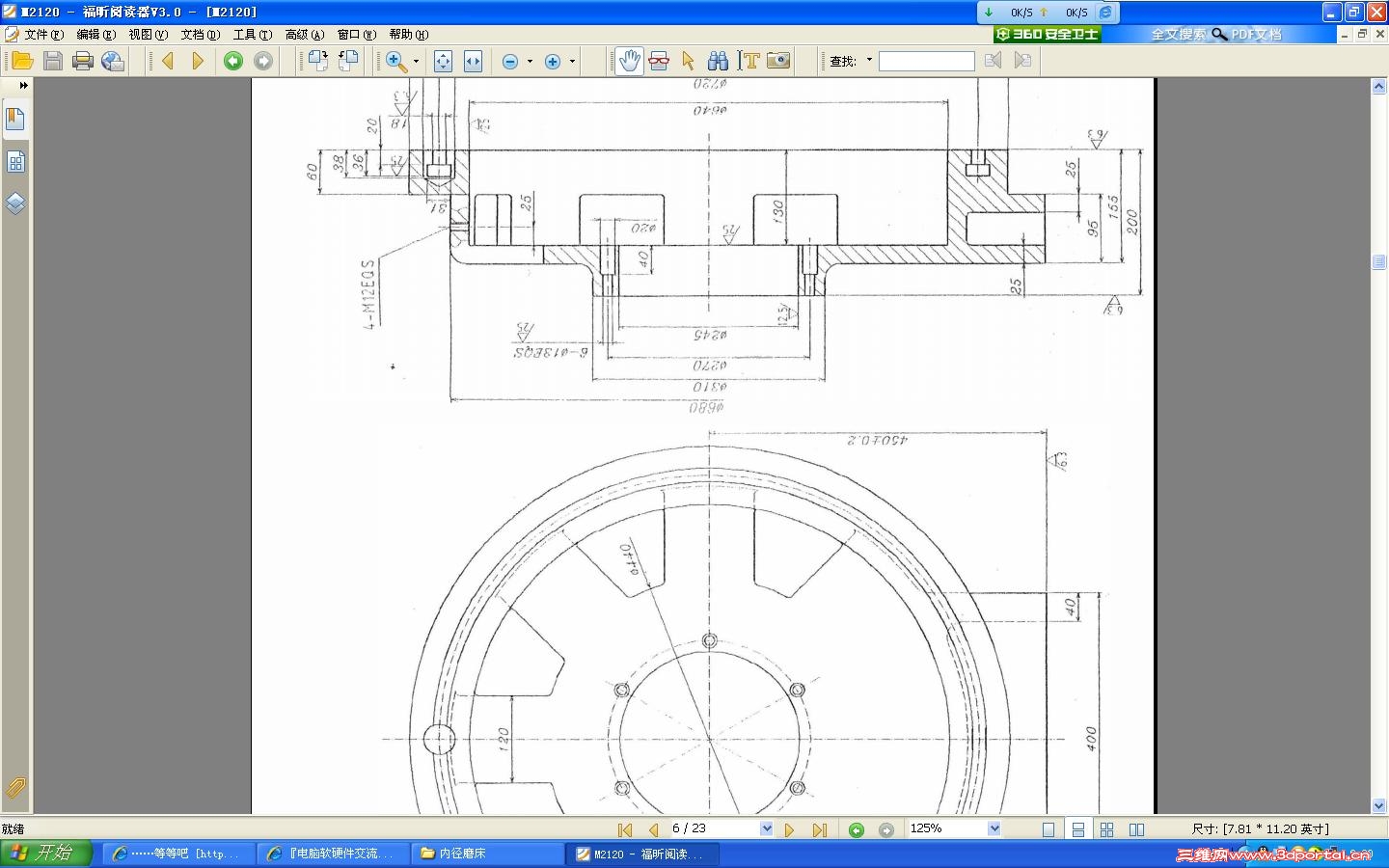Viewport: 1389px width, 868px height.
Task: Open the 高级 menu
Action: click(304, 34)
